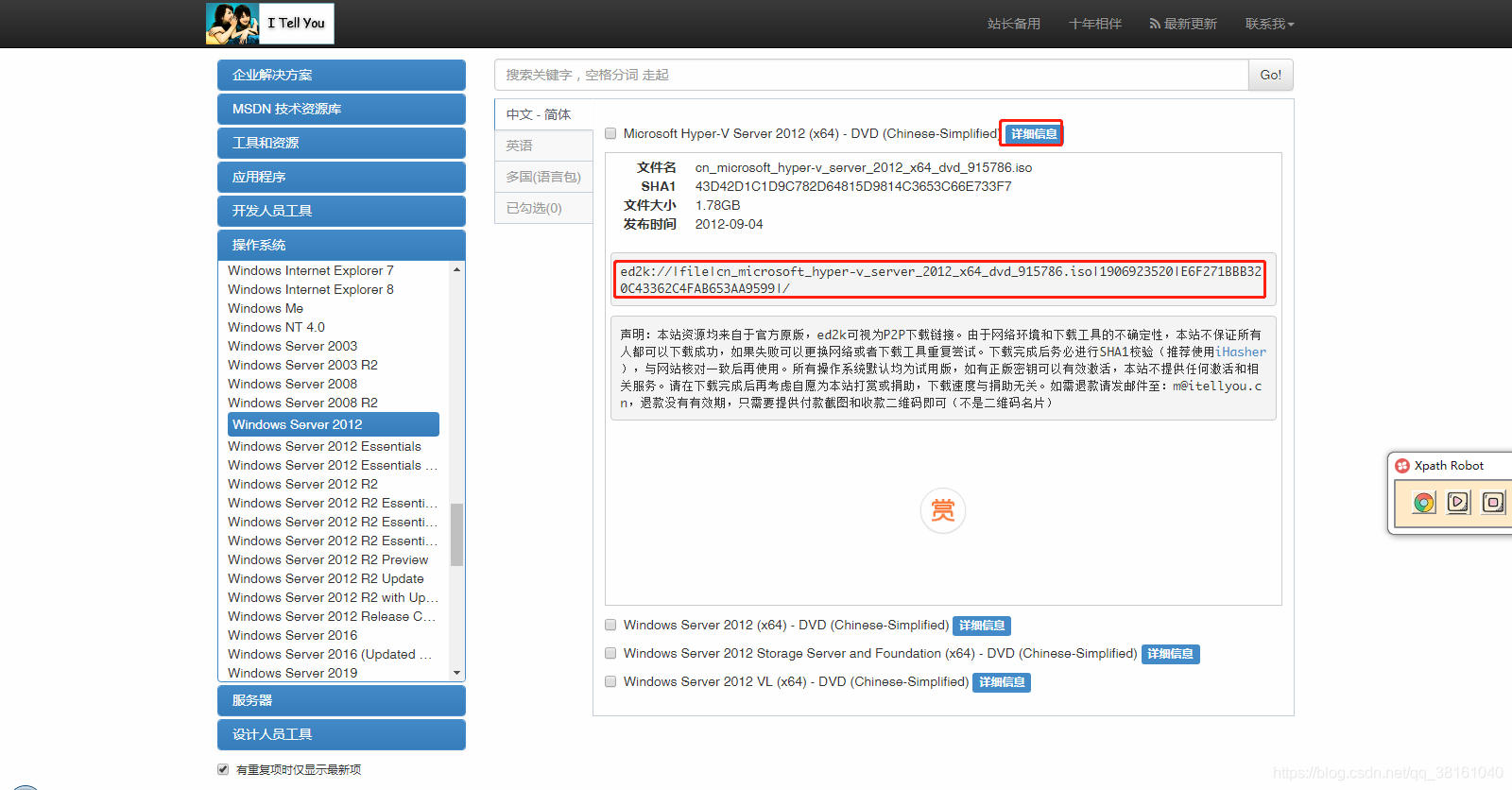This screenshot has width=1512, height=790.
Task: Select Windows Server 2008 entry
Action: [x=293, y=384]
